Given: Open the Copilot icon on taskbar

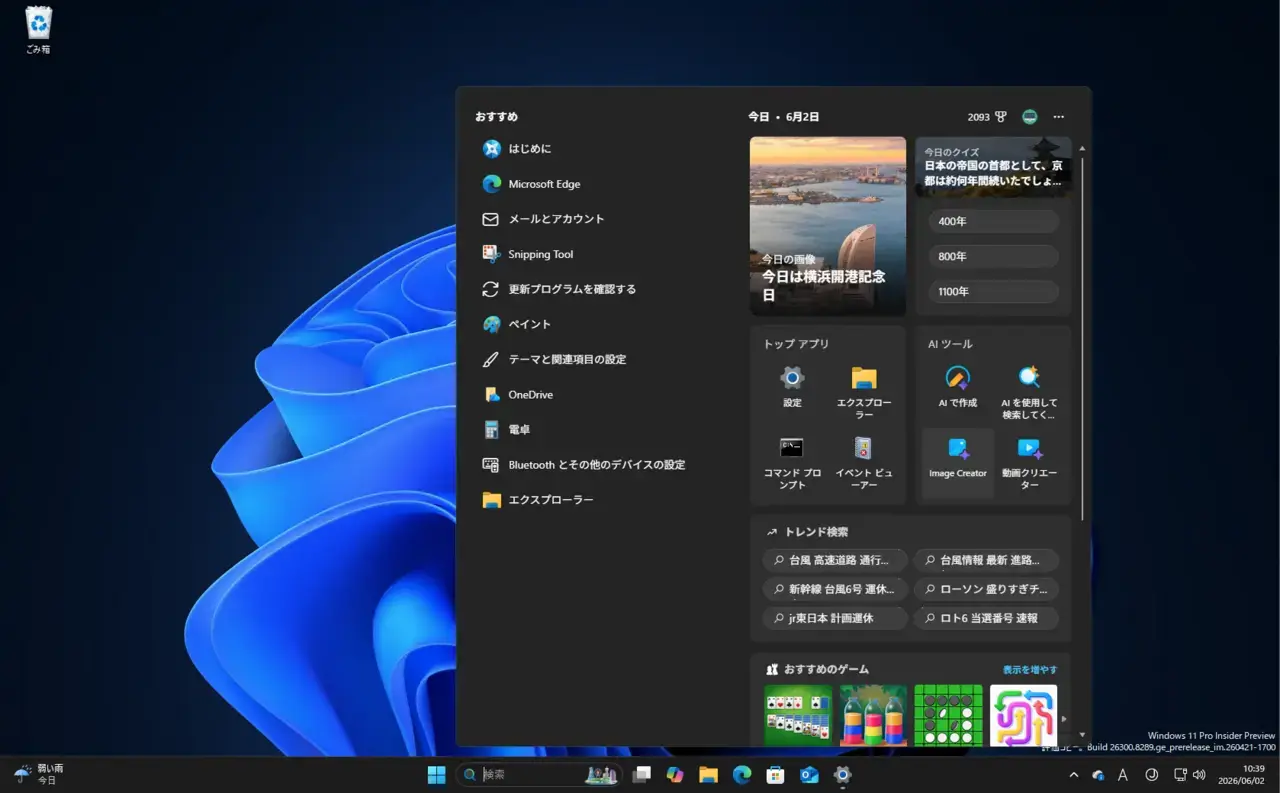Looking at the screenshot, I should [675, 775].
